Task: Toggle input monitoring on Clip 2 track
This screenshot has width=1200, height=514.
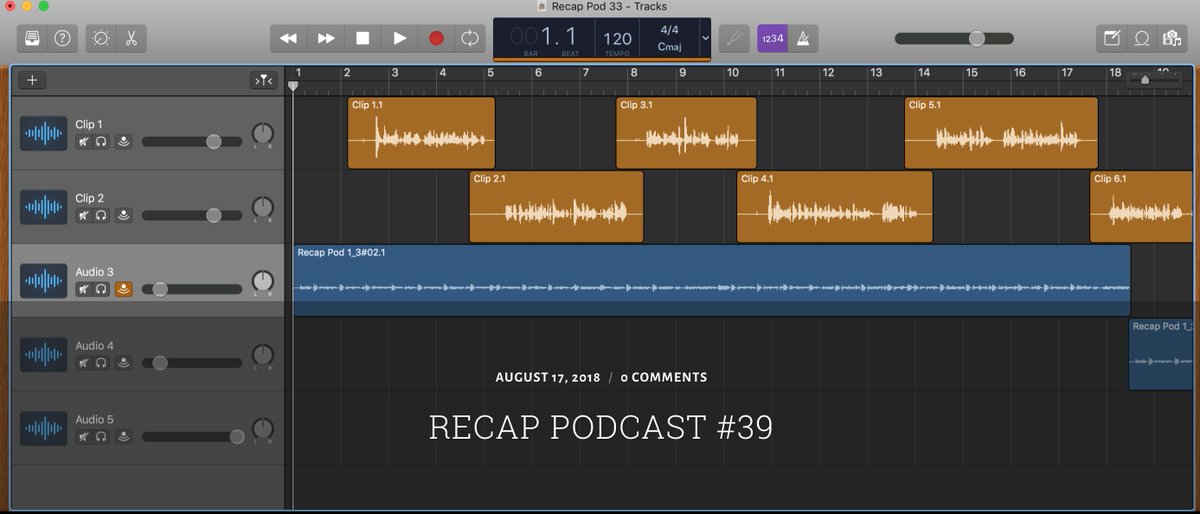Action: click(x=124, y=215)
